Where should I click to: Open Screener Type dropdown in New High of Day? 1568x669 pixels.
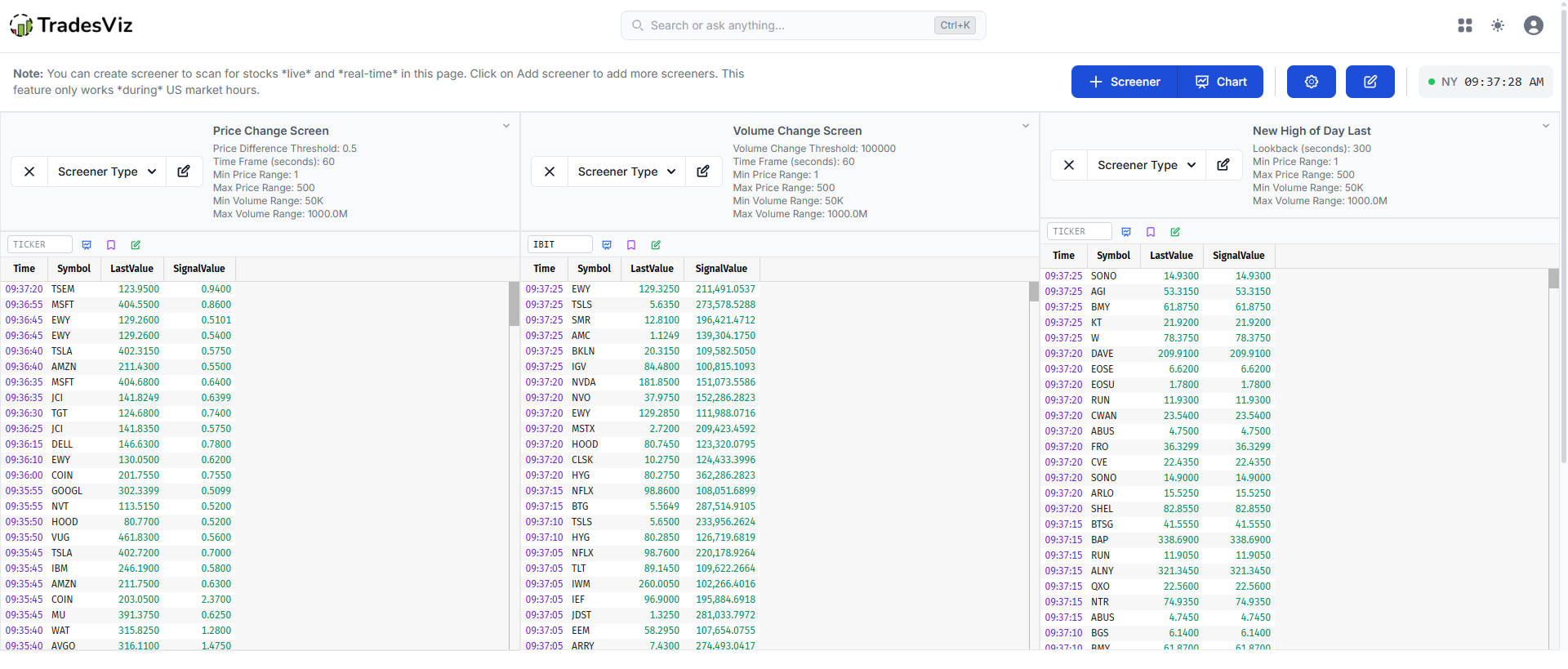(x=1147, y=165)
